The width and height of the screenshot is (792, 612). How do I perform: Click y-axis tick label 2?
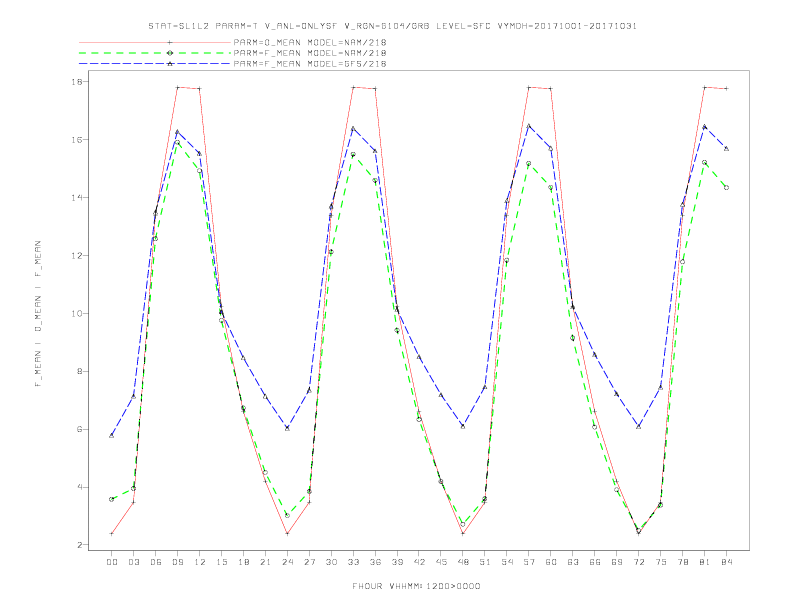(82, 545)
